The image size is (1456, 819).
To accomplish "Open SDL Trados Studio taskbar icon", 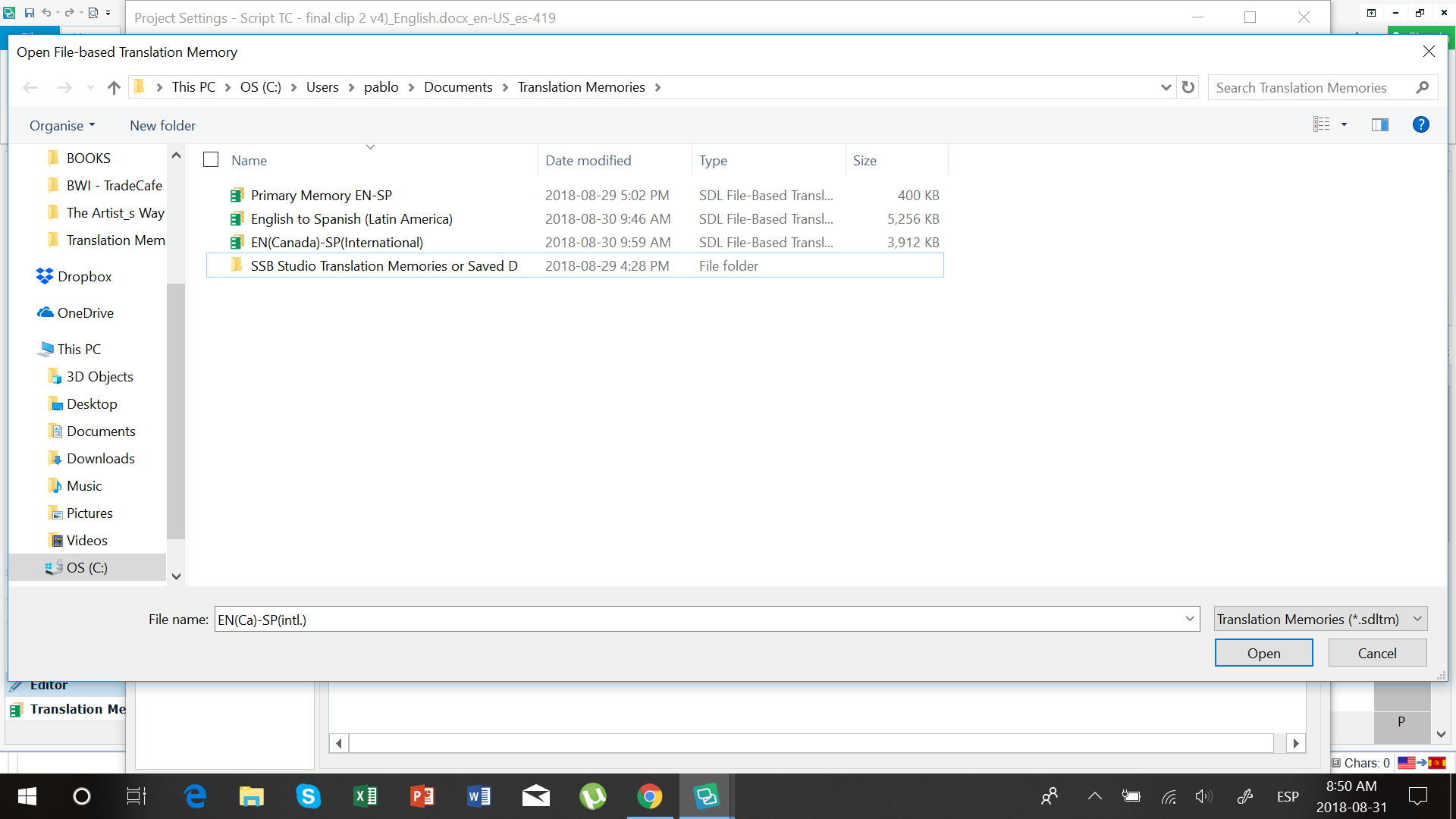I will [706, 796].
